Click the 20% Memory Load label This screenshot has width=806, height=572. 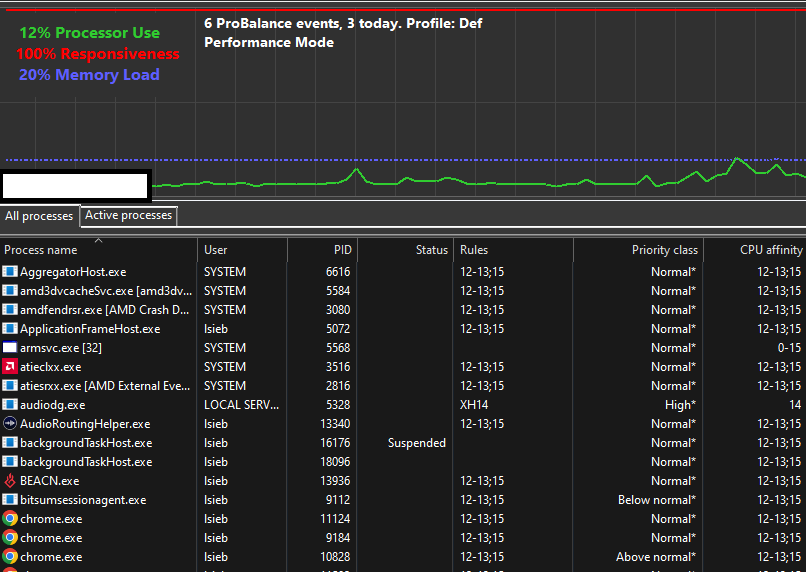pos(89,75)
